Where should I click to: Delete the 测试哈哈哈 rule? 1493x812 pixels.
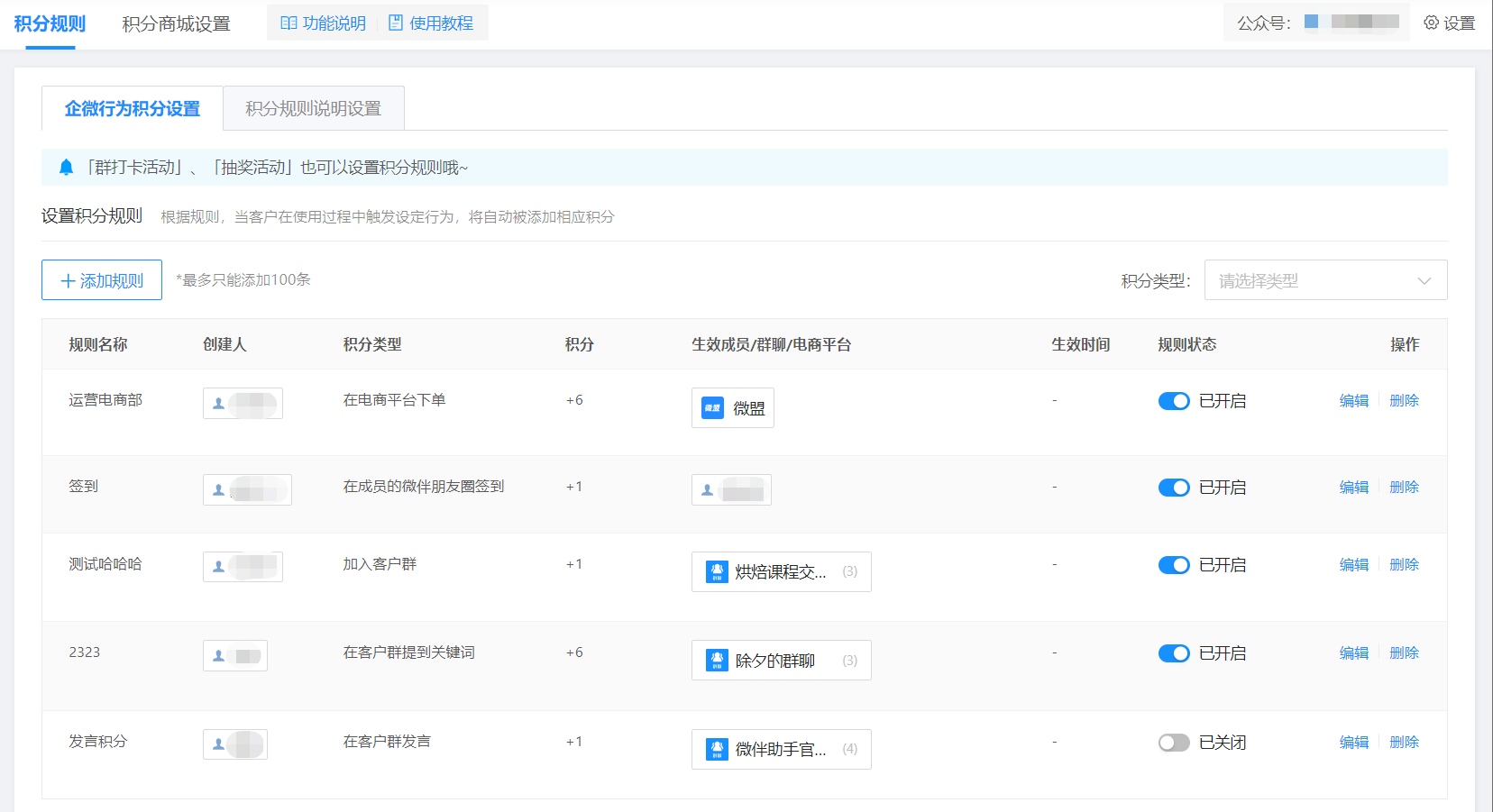click(1405, 565)
